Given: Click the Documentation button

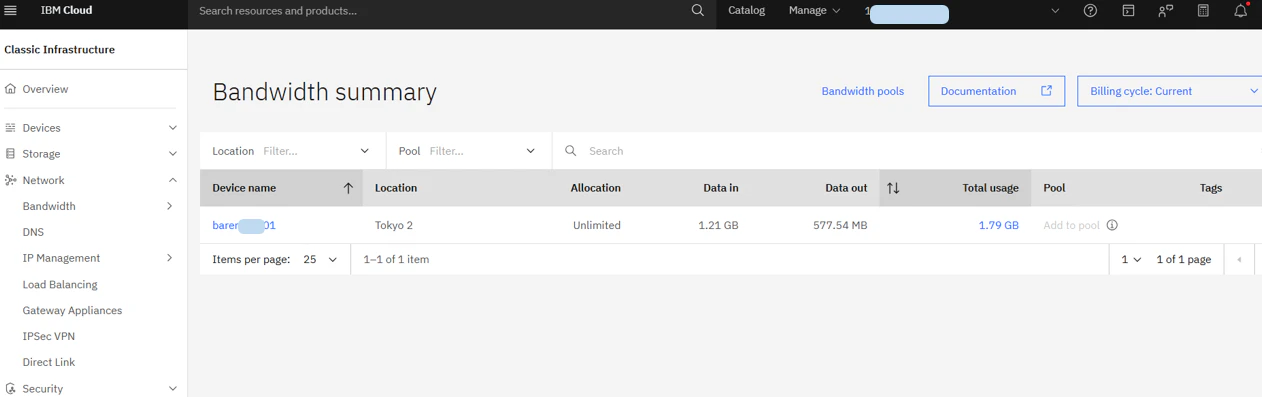Looking at the screenshot, I should pyautogui.click(x=996, y=91).
